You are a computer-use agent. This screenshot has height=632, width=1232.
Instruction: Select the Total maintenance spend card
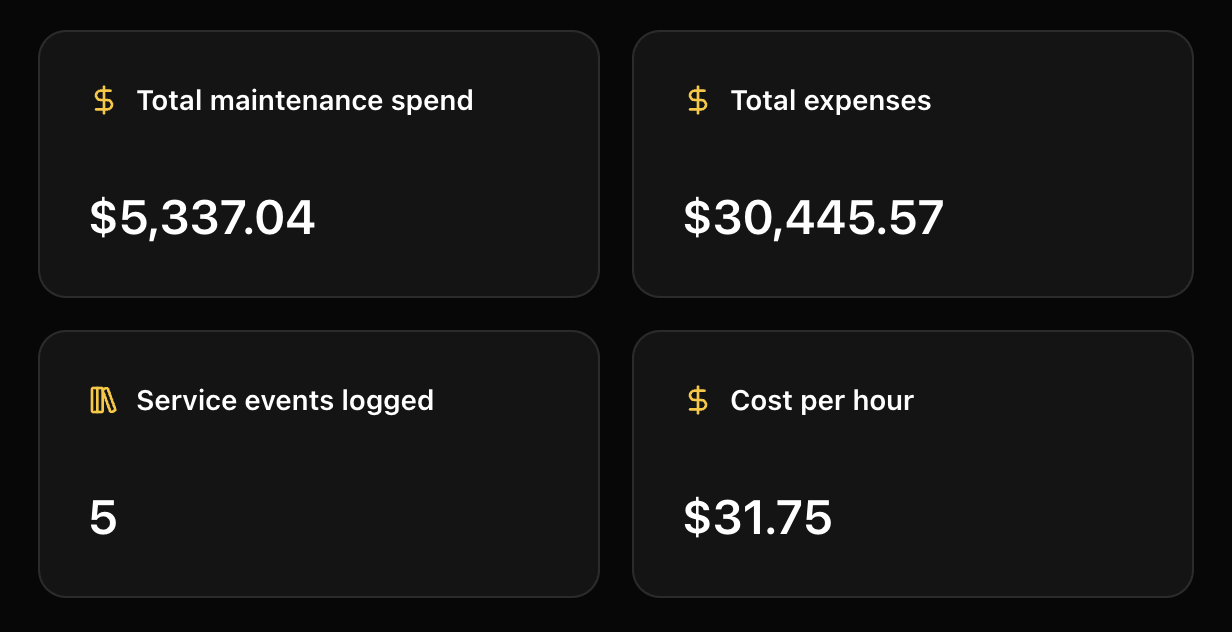318,164
